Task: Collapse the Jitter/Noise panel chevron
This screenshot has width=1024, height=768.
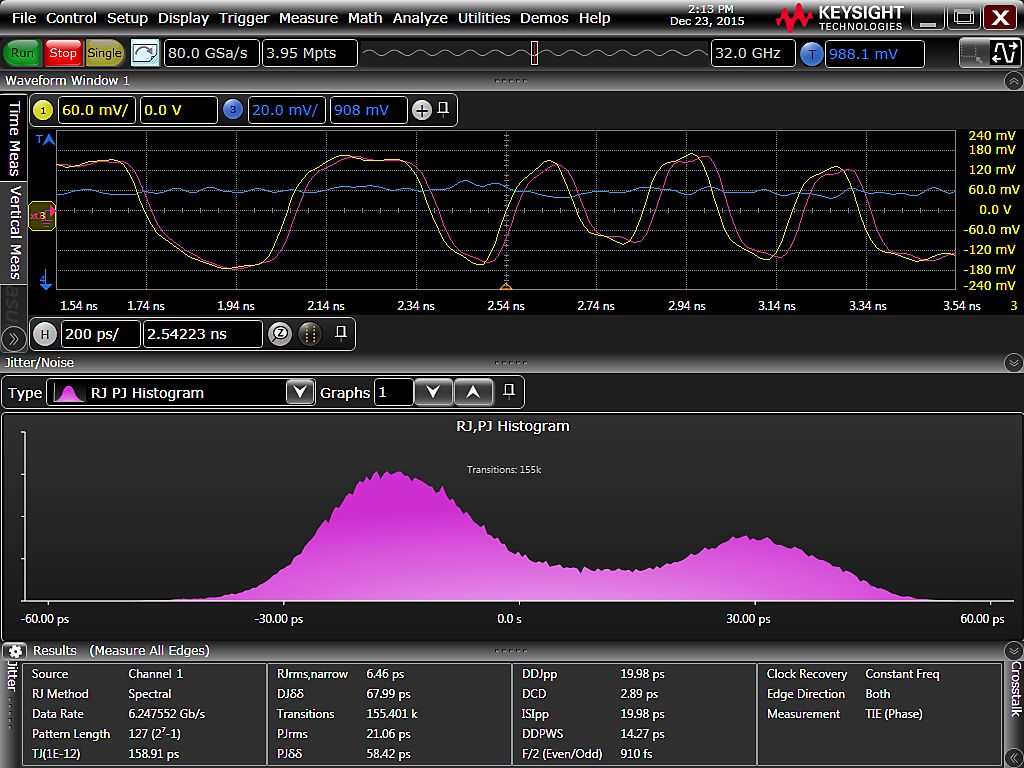Action: point(1013,363)
